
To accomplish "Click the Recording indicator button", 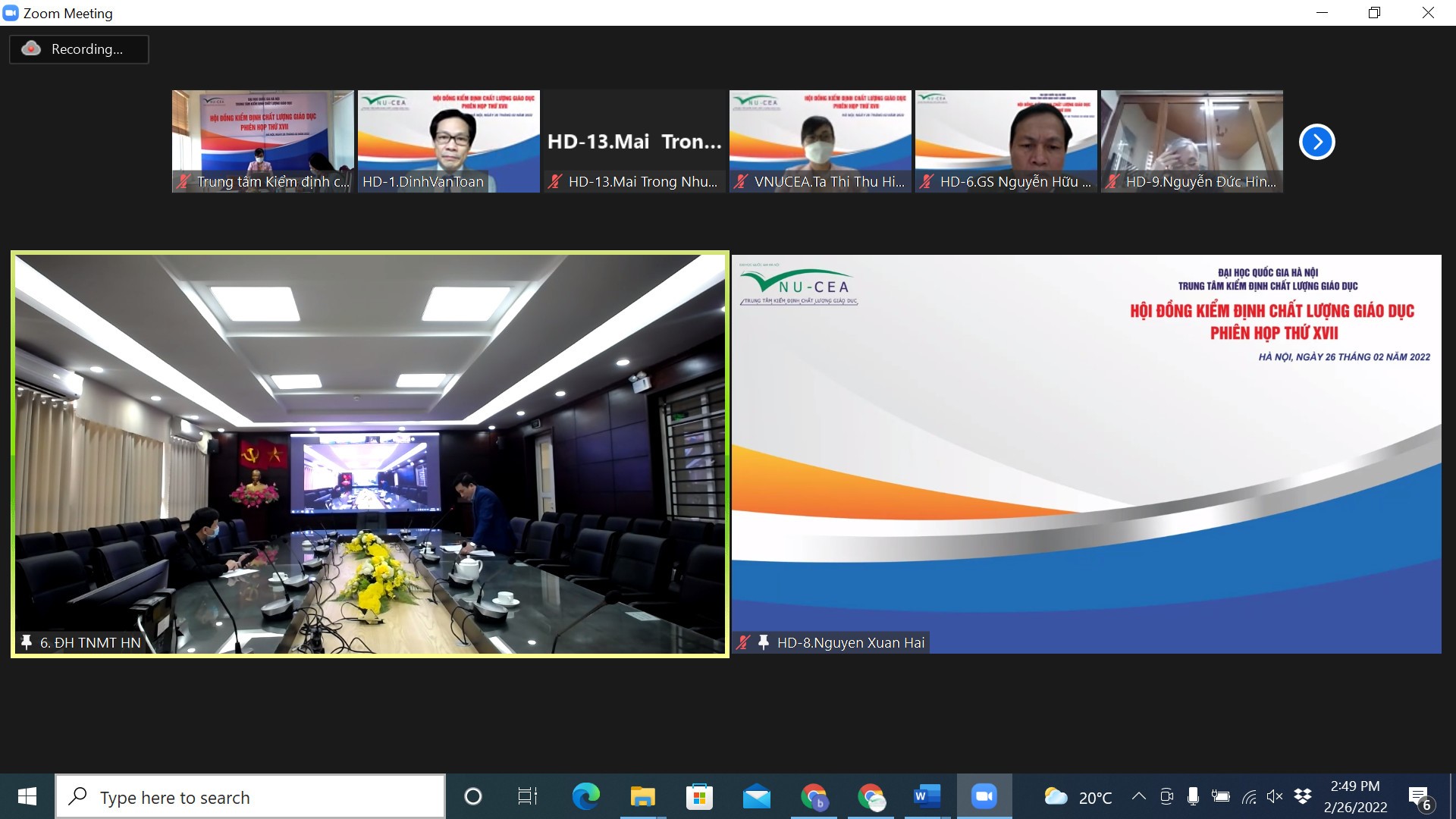I will tap(79, 49).
